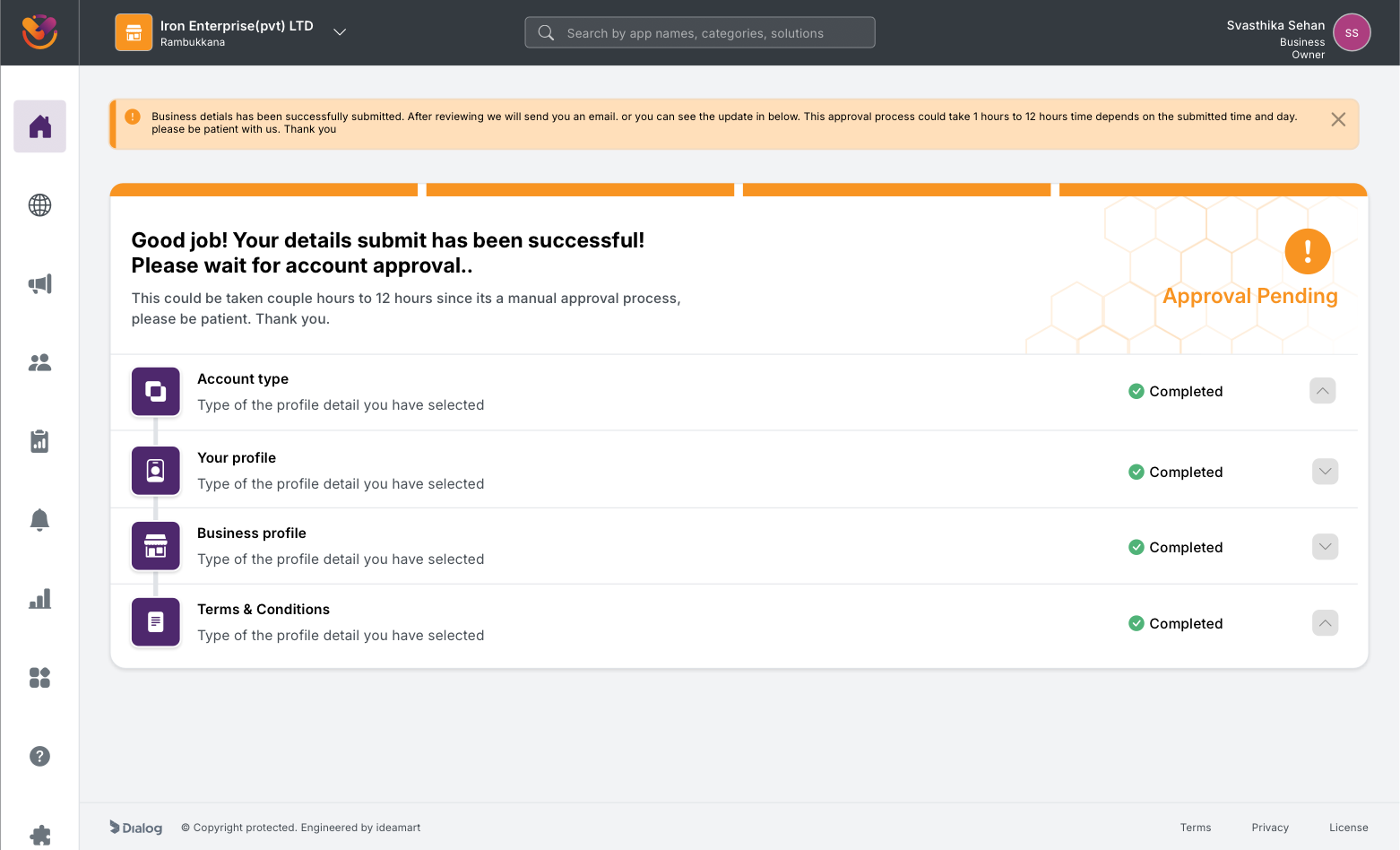Open the help question mark icon

pos(39,756)
